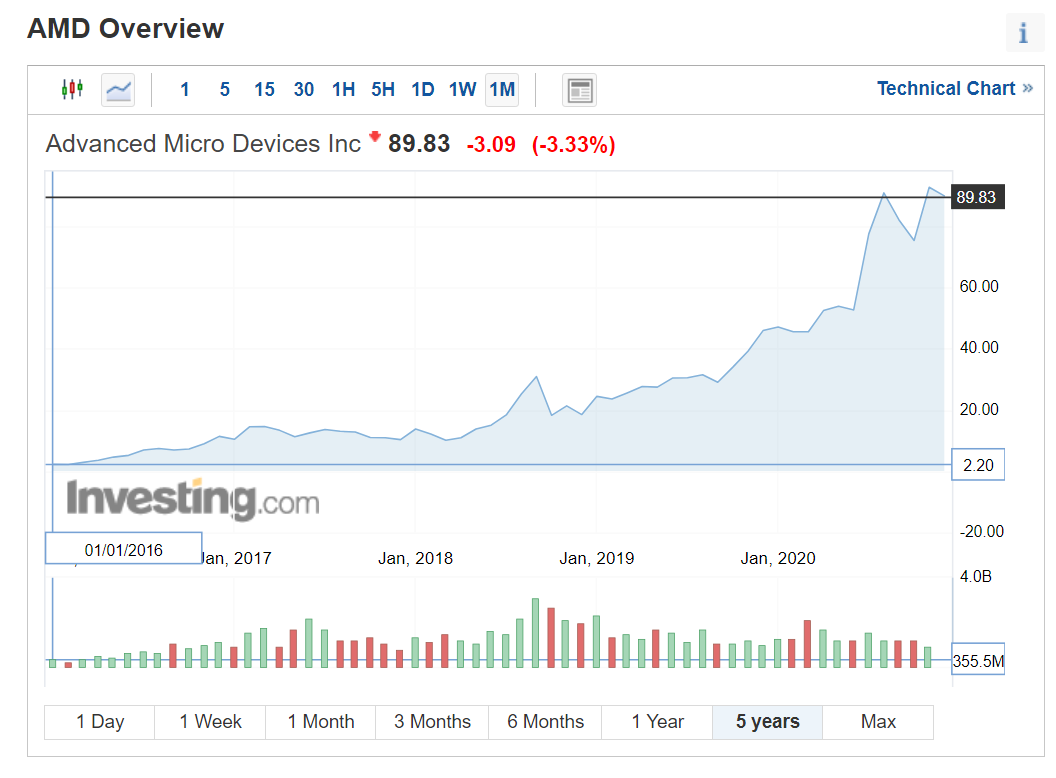Image resolution: width=1056 pixels, height=778 pixels.
Task: Pick the 1D interval
Action: [423, 90]
